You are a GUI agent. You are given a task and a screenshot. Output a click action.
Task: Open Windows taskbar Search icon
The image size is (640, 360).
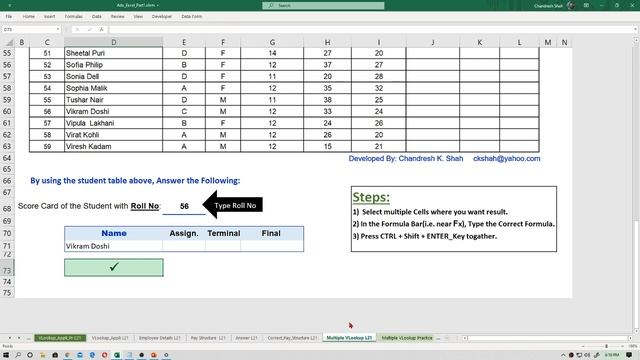click(x=18, y=355)
